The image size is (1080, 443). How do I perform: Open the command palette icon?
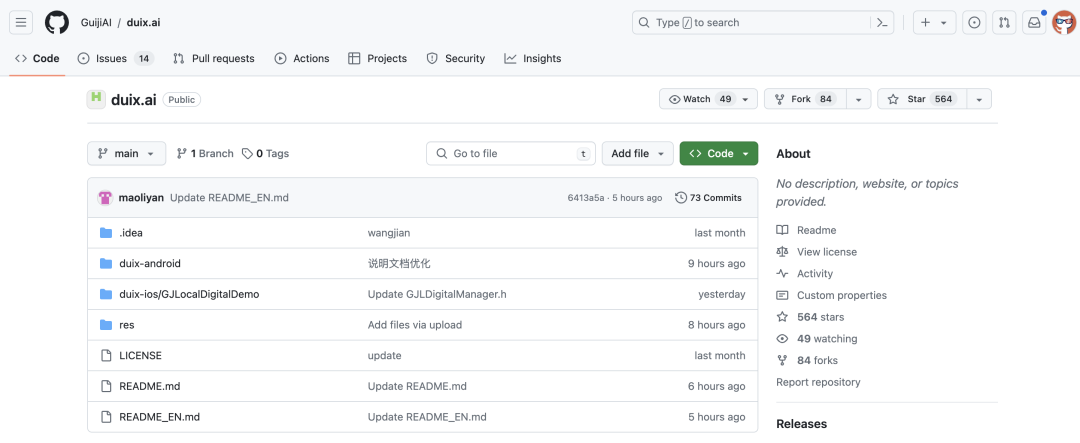[x=882, y=23]
